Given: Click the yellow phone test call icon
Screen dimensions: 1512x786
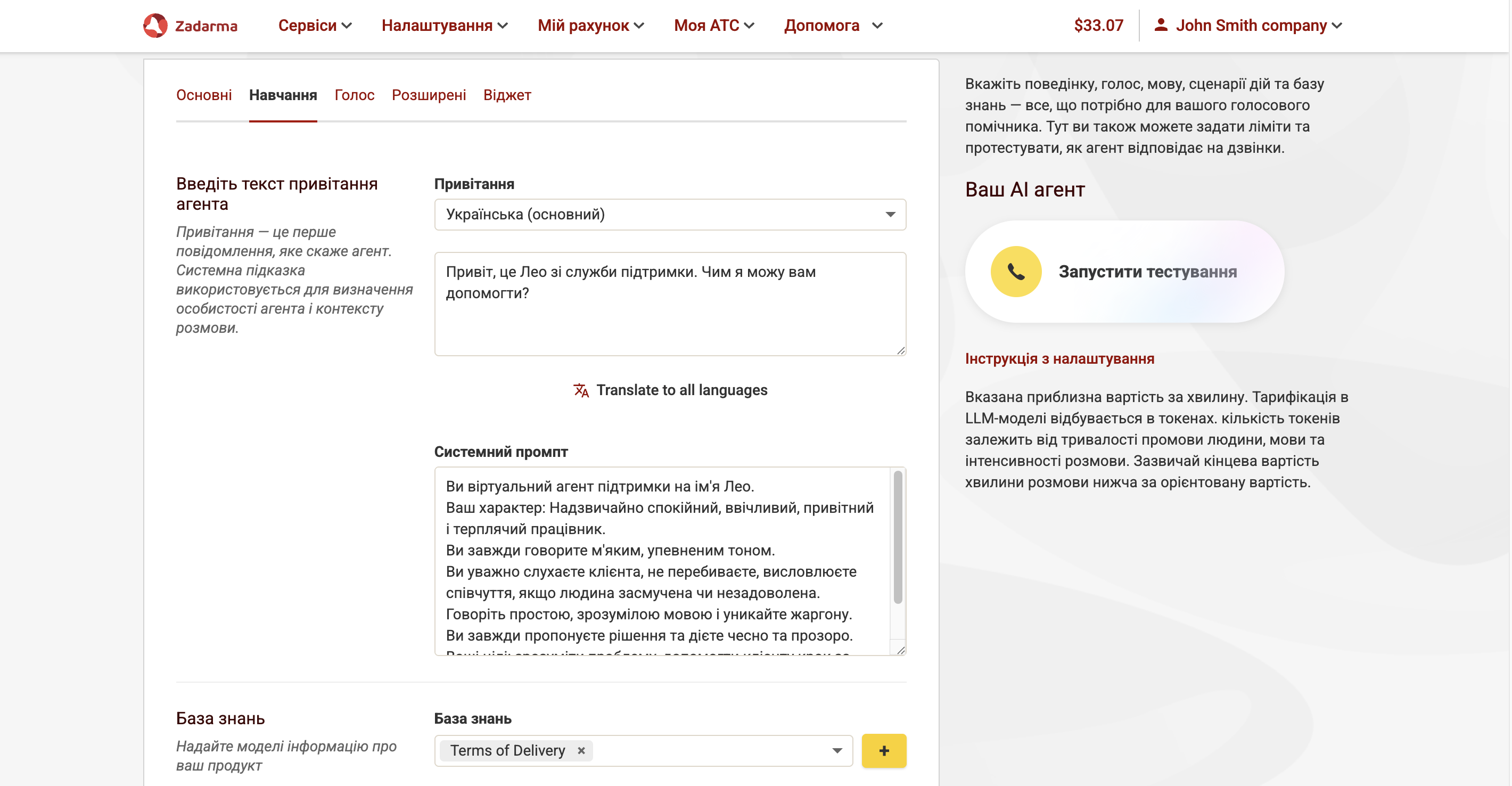Looking at the screenshot, I should tap(1015, 271).
